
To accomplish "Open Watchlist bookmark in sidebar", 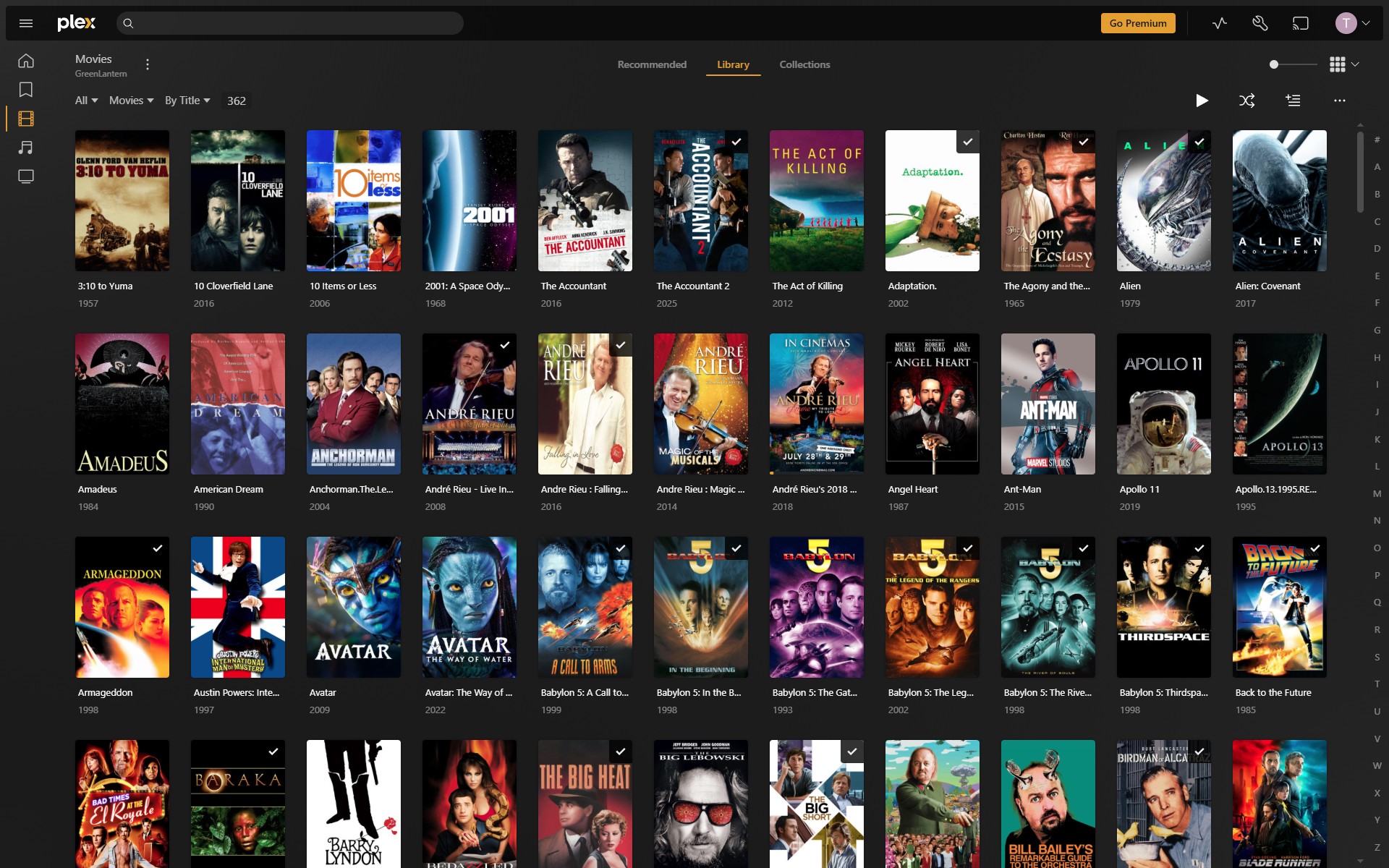I will tap(26, 90).
